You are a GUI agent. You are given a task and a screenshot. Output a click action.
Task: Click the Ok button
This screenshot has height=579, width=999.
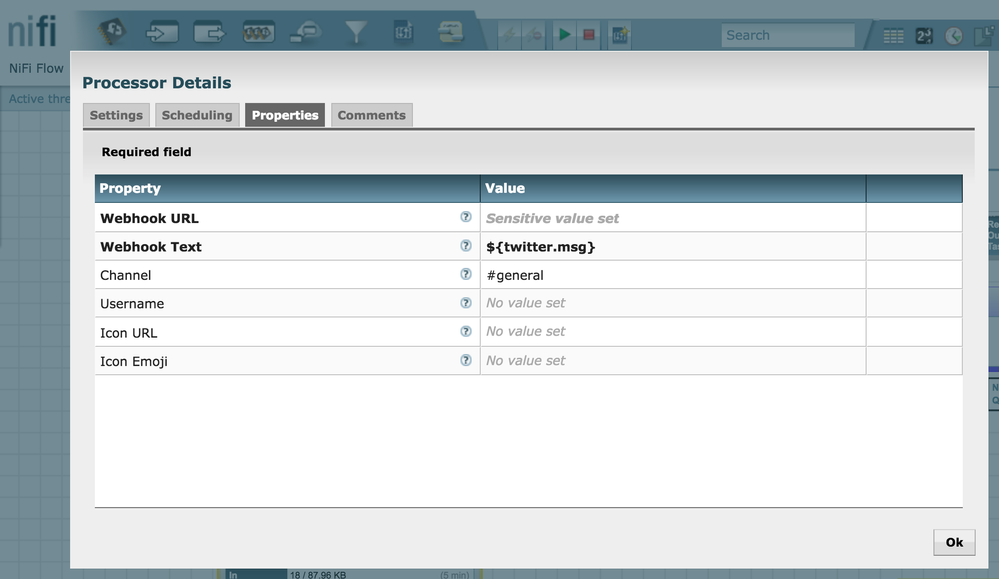click(x=954, y=542)
